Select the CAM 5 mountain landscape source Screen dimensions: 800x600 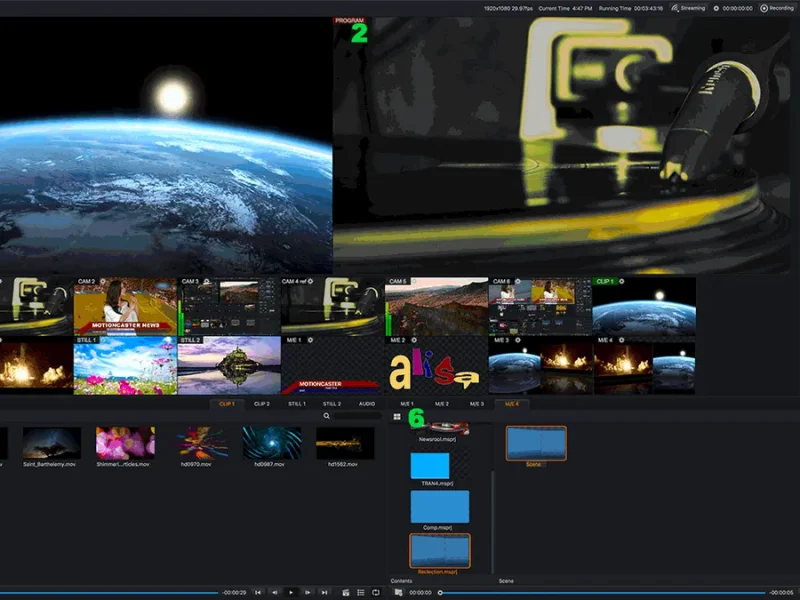[x=437, y=306]
